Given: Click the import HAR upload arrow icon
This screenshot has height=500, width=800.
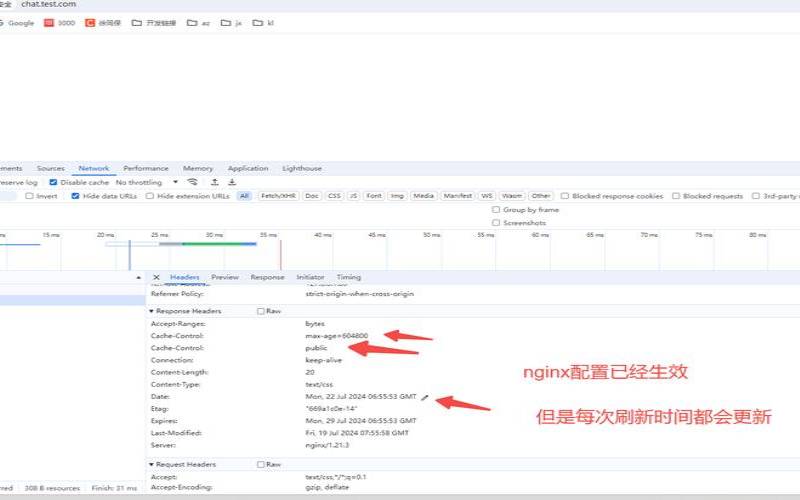Looking at the screenshot, I should click(214, 183).
